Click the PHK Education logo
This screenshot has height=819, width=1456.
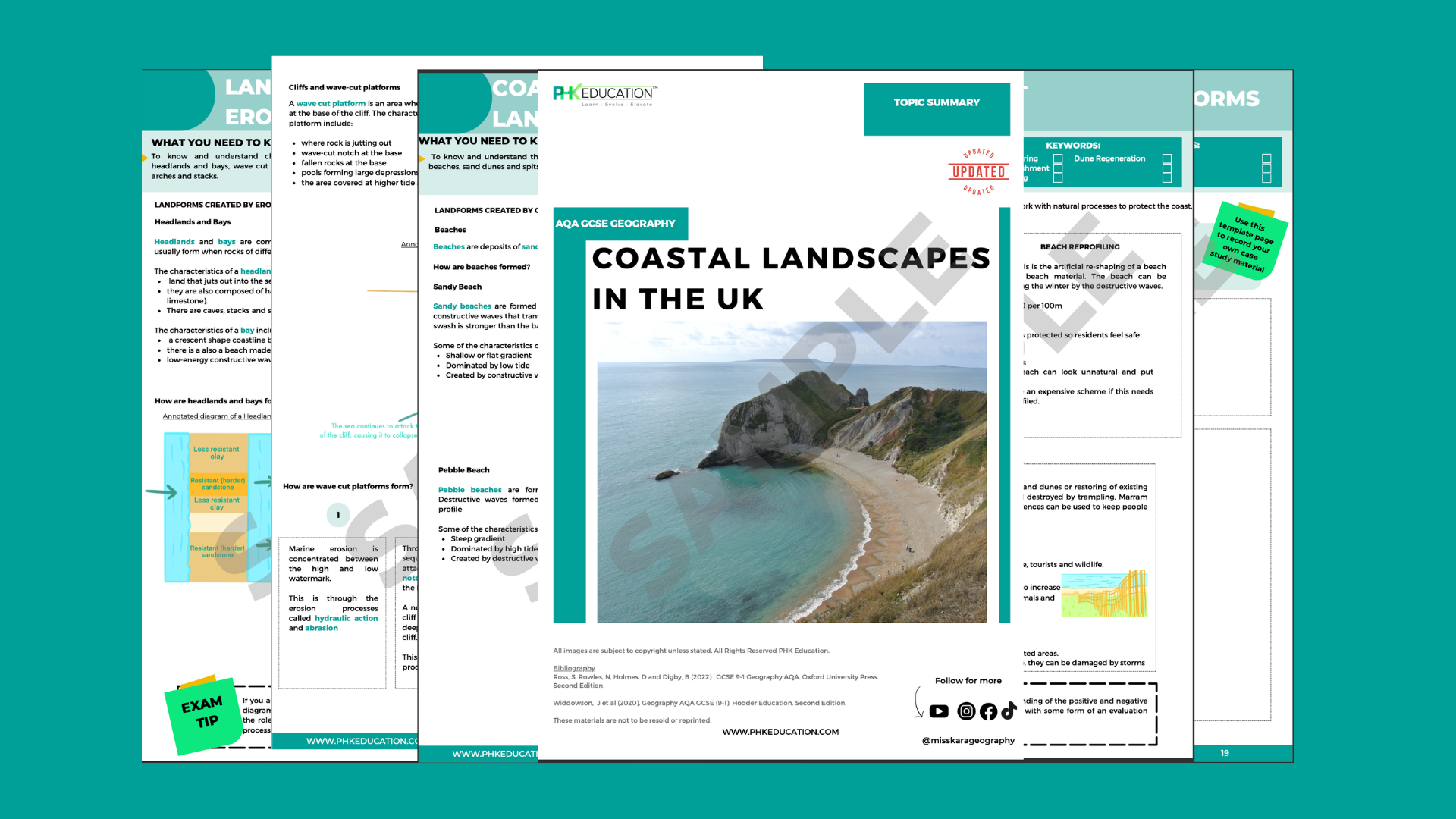coord(605,95)
